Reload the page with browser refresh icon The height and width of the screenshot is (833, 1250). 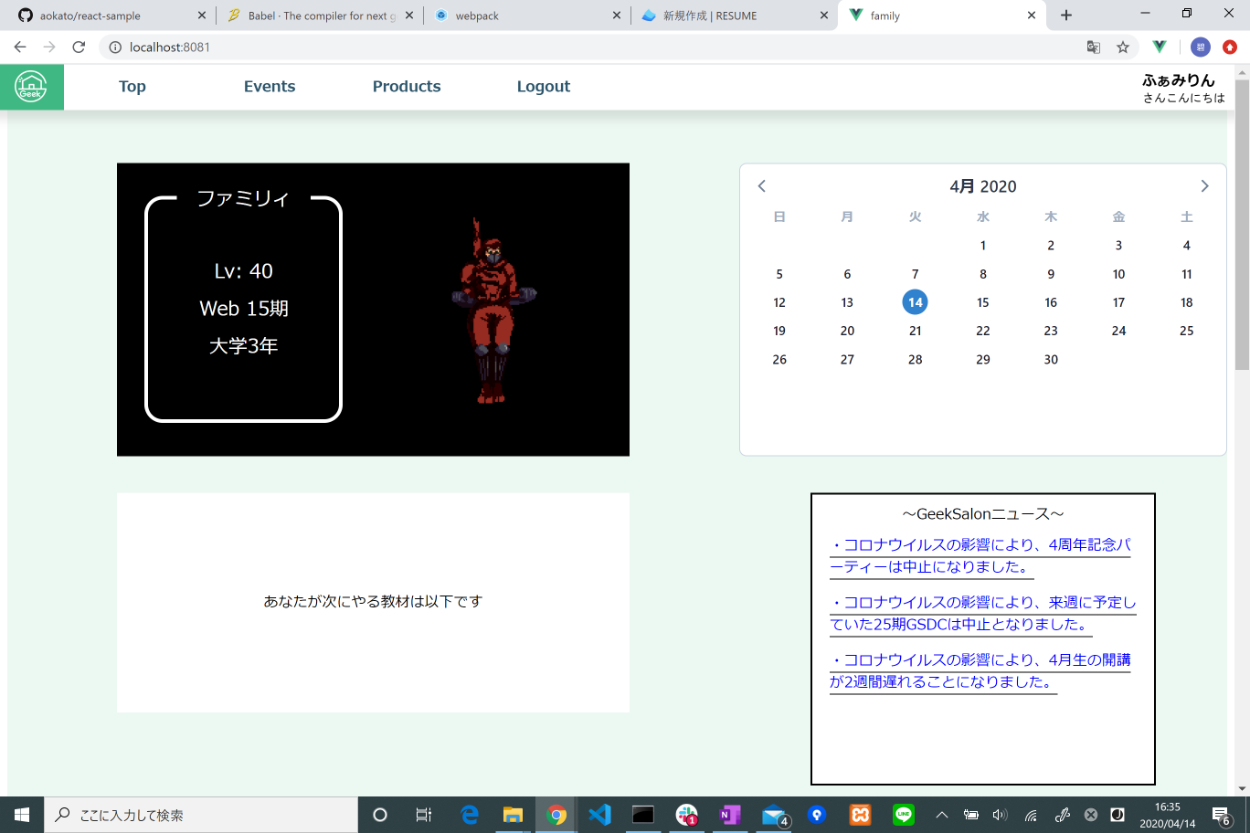(79, 47)
